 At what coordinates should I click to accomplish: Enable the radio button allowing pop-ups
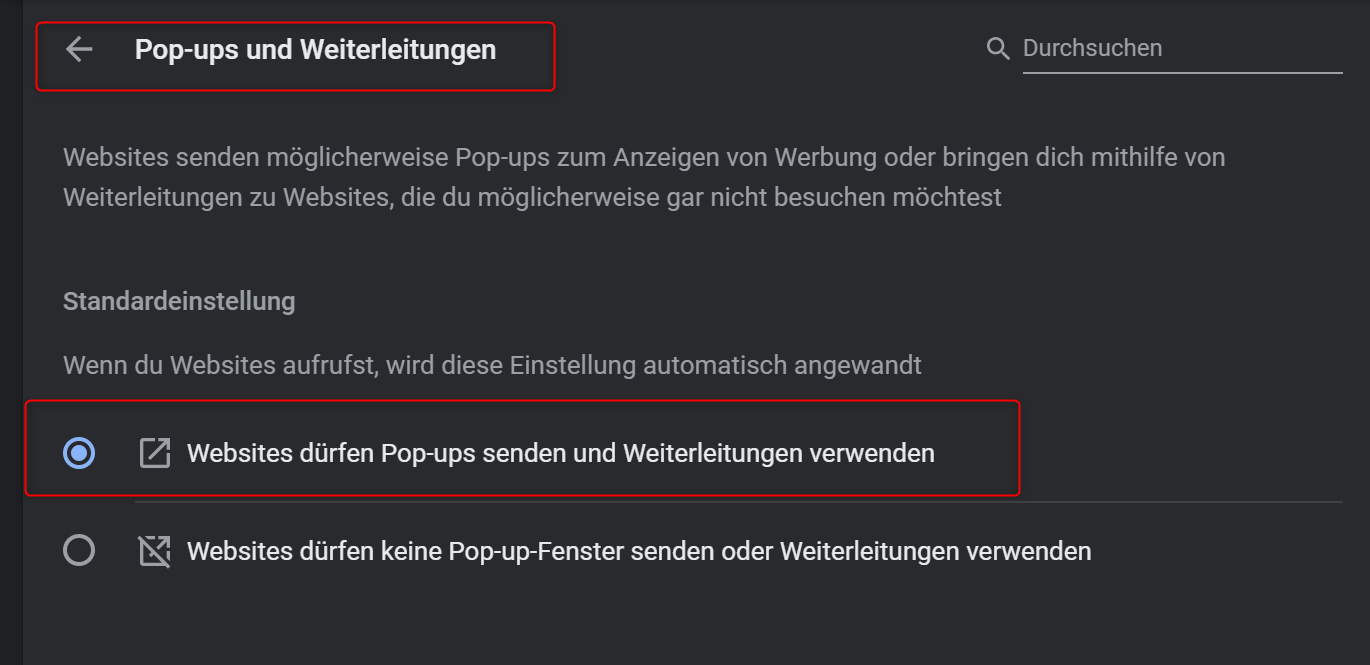(79, 453)
